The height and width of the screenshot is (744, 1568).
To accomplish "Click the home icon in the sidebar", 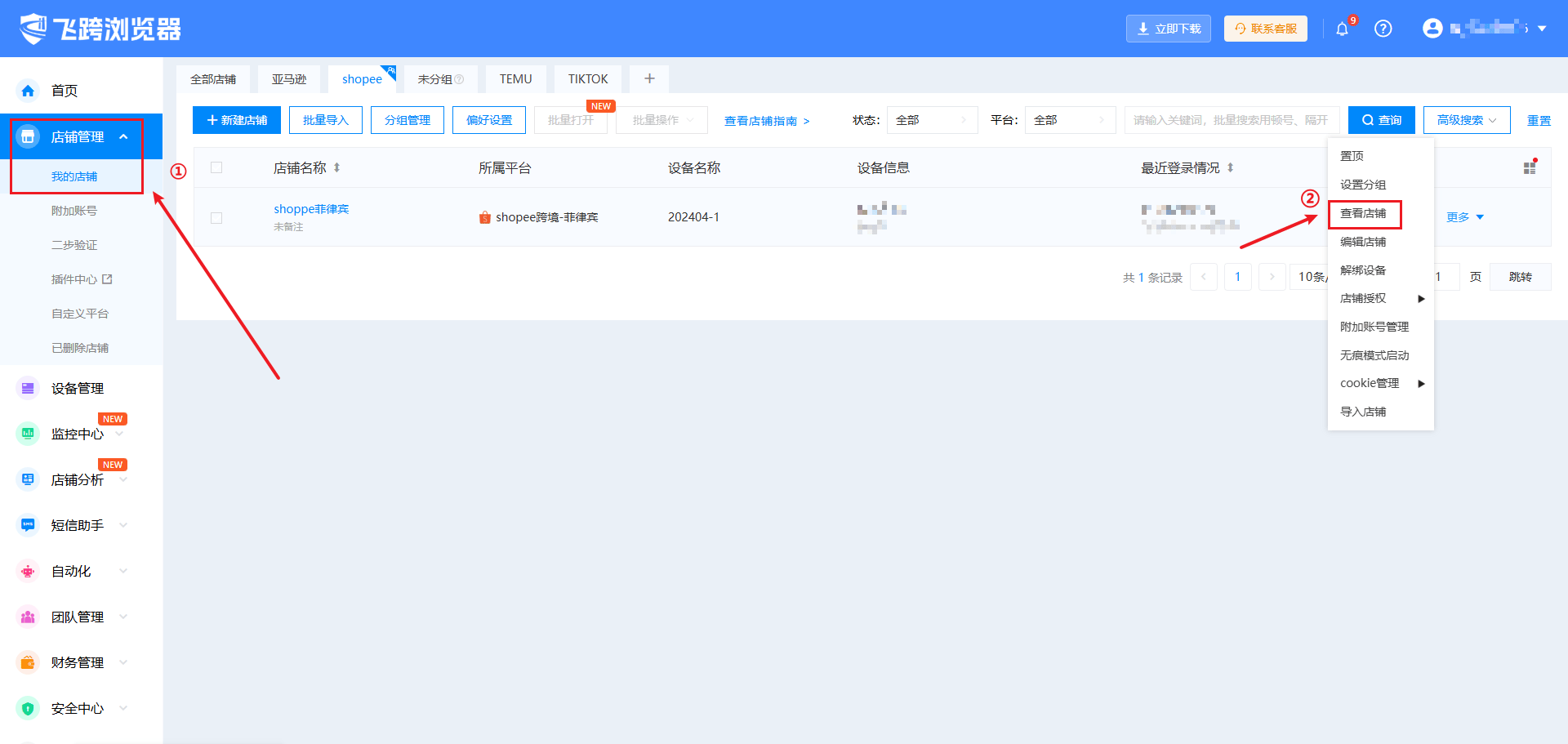I will [x=29, y=91].
